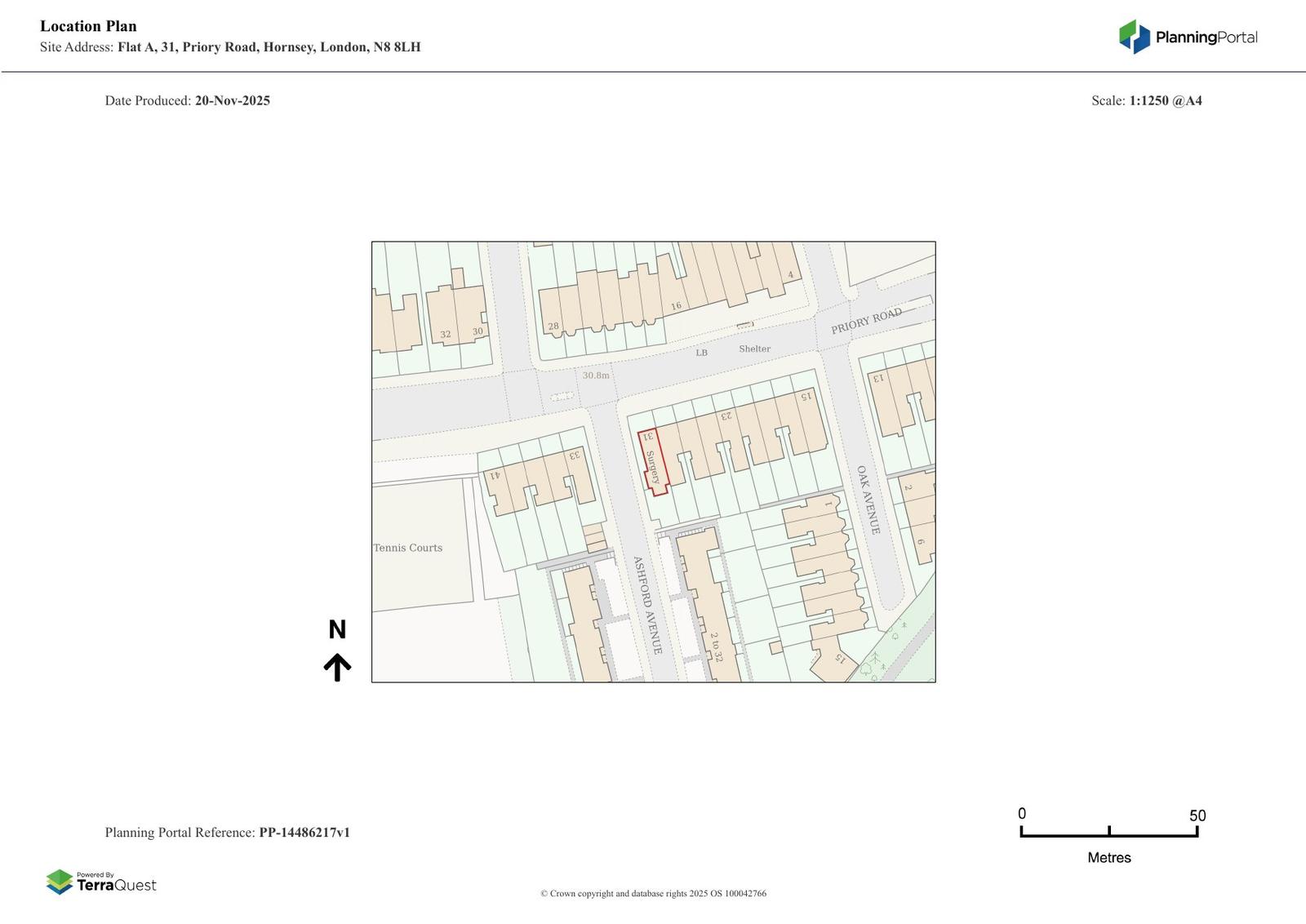This screenshot has height=924, width=1306.
Task: Select the reference PP-14486217v1
Action: (x=304, y=833)
